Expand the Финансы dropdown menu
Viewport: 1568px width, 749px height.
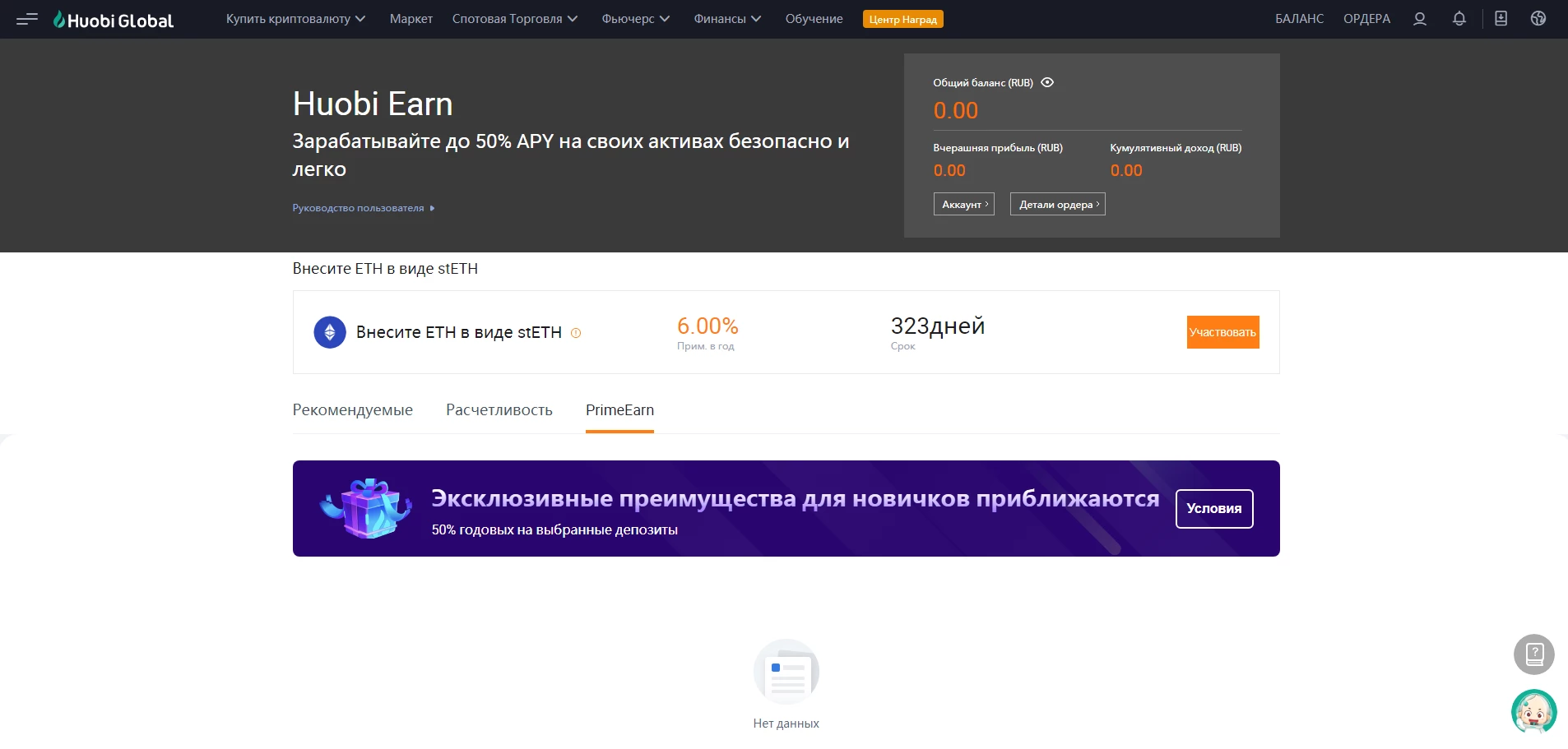pos(727,19)
